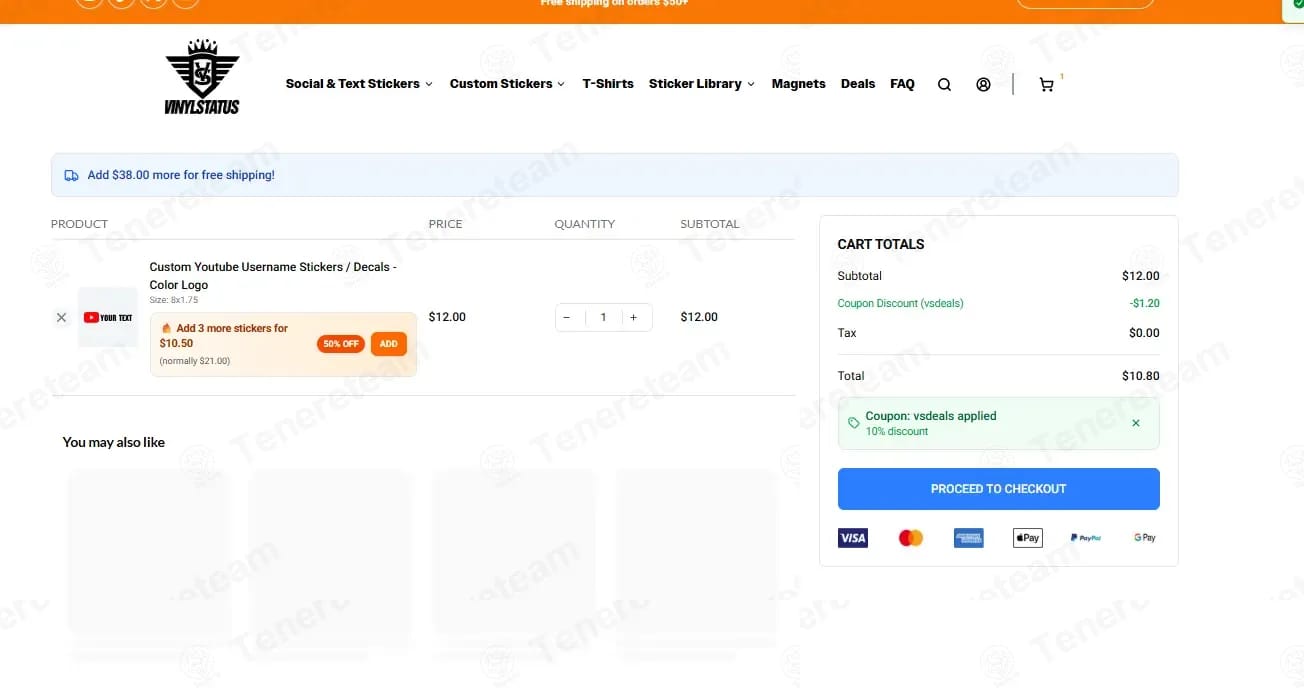Open the search magnifier icon

944,85
